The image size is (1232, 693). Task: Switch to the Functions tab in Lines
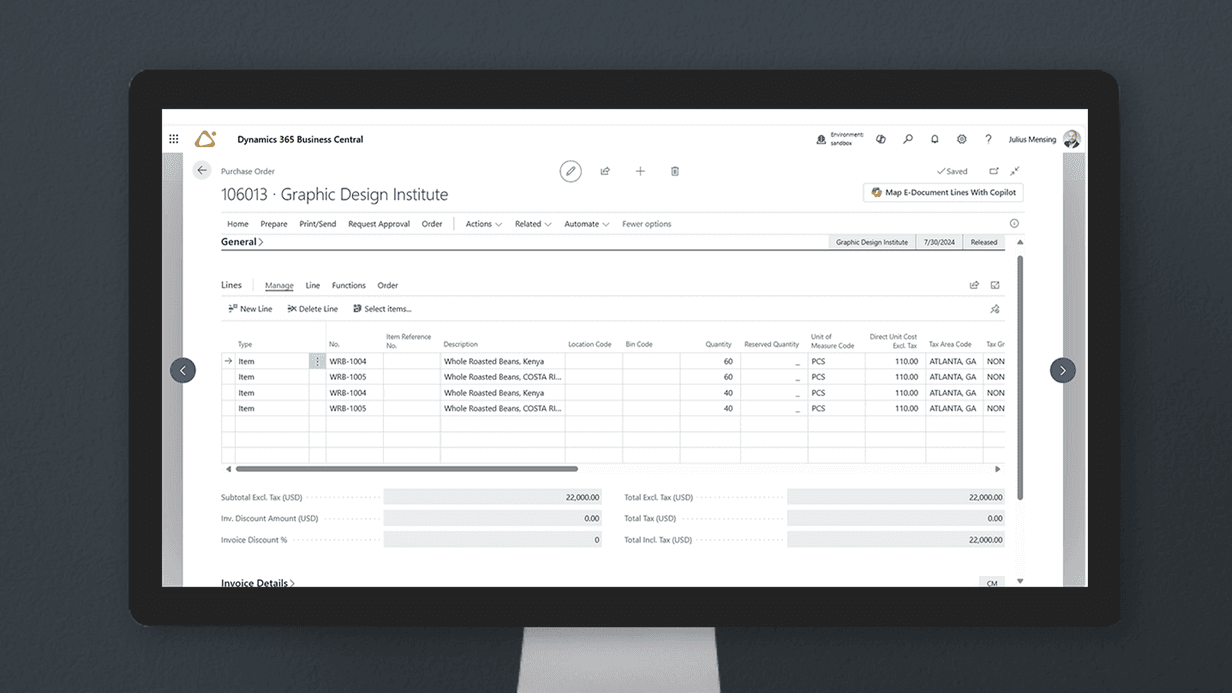point(348,286)
